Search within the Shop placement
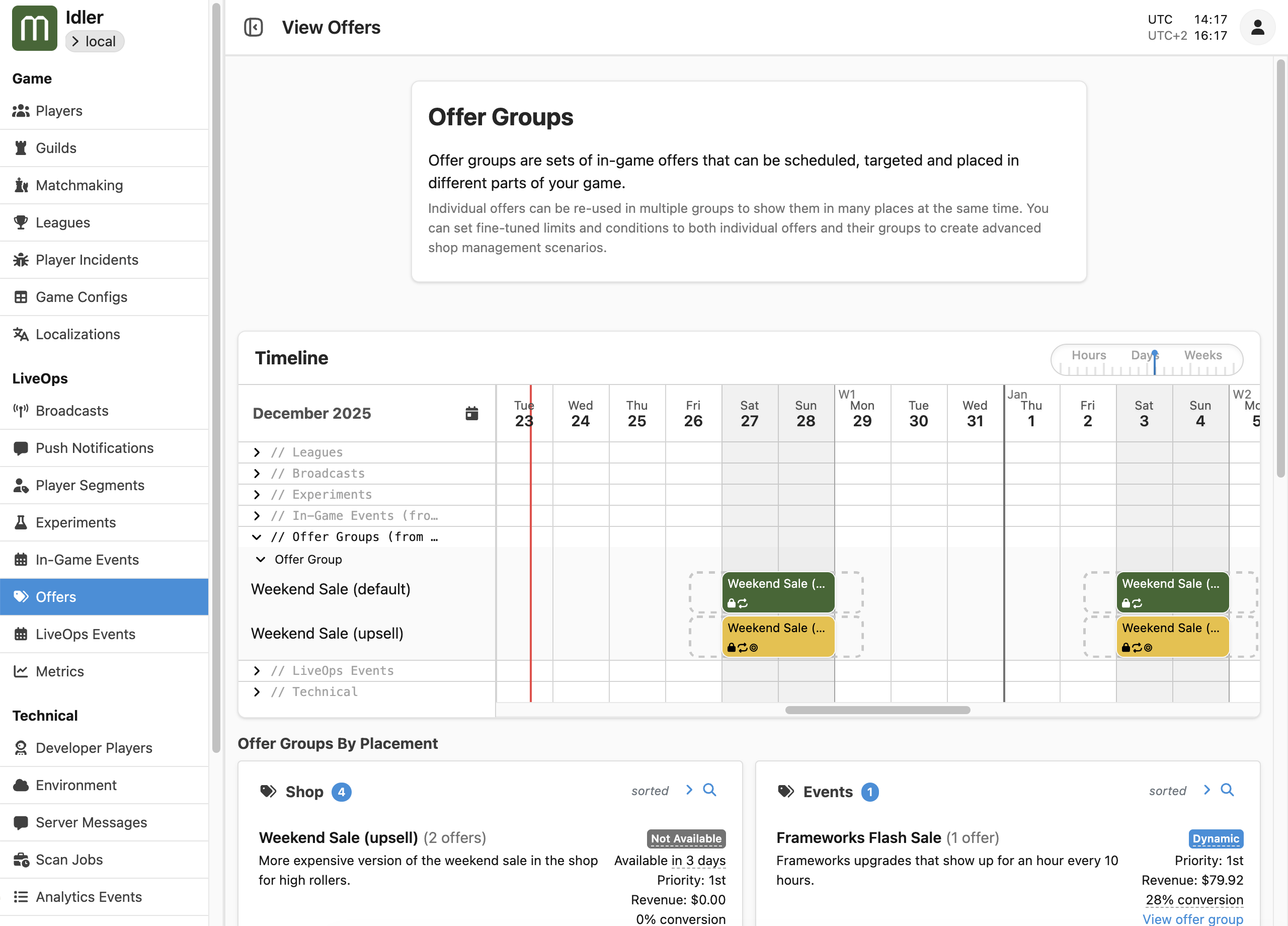Image resolution: width=1288 pixels, height=926 pixels. [710, 790]
